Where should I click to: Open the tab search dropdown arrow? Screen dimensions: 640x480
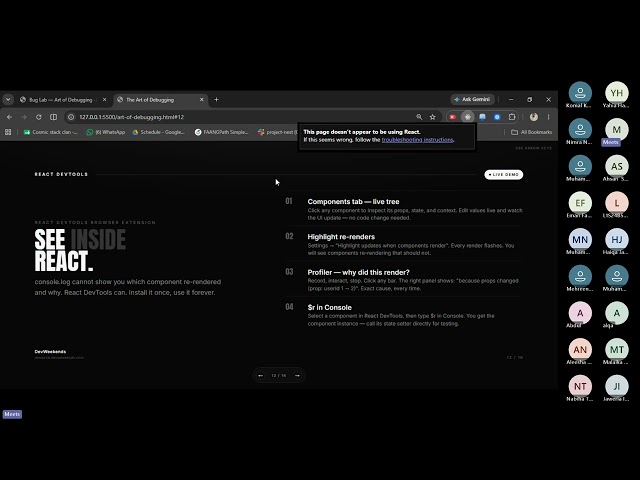tap(8, 100)
